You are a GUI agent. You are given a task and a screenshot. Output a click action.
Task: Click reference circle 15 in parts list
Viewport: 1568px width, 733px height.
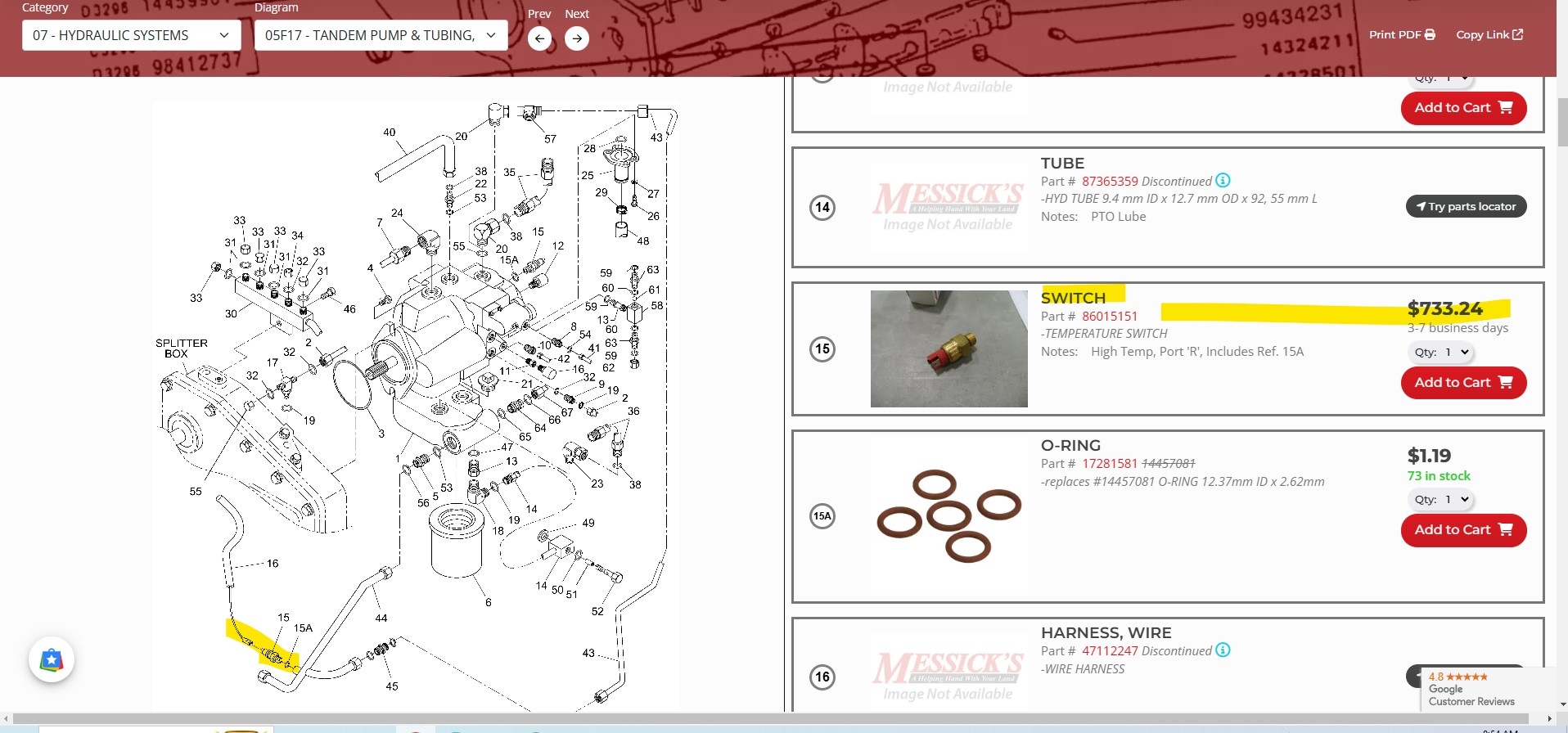pyautogui.click(x=822, y=349)
